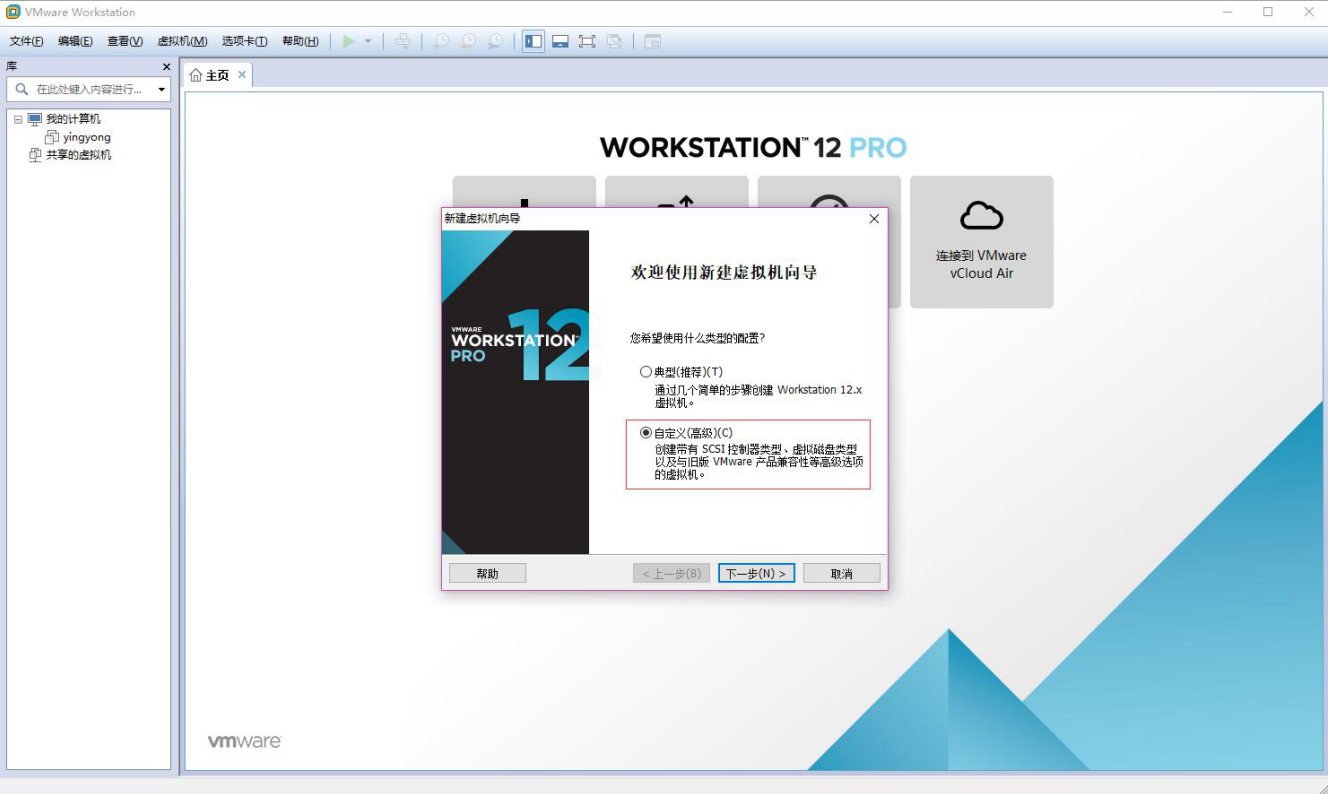Screen dimensions: 1328x794
Task: Switch to the 主页 tab
Action: [217, 75]
